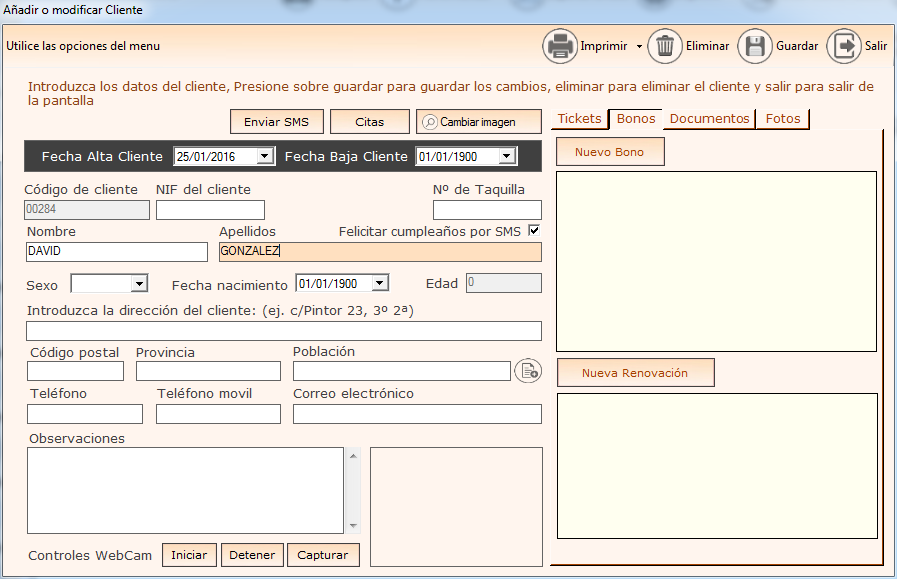Open the Imprimir dropdown arrow
This screenshot has width=897, height=579.
(x=639, y=47)
